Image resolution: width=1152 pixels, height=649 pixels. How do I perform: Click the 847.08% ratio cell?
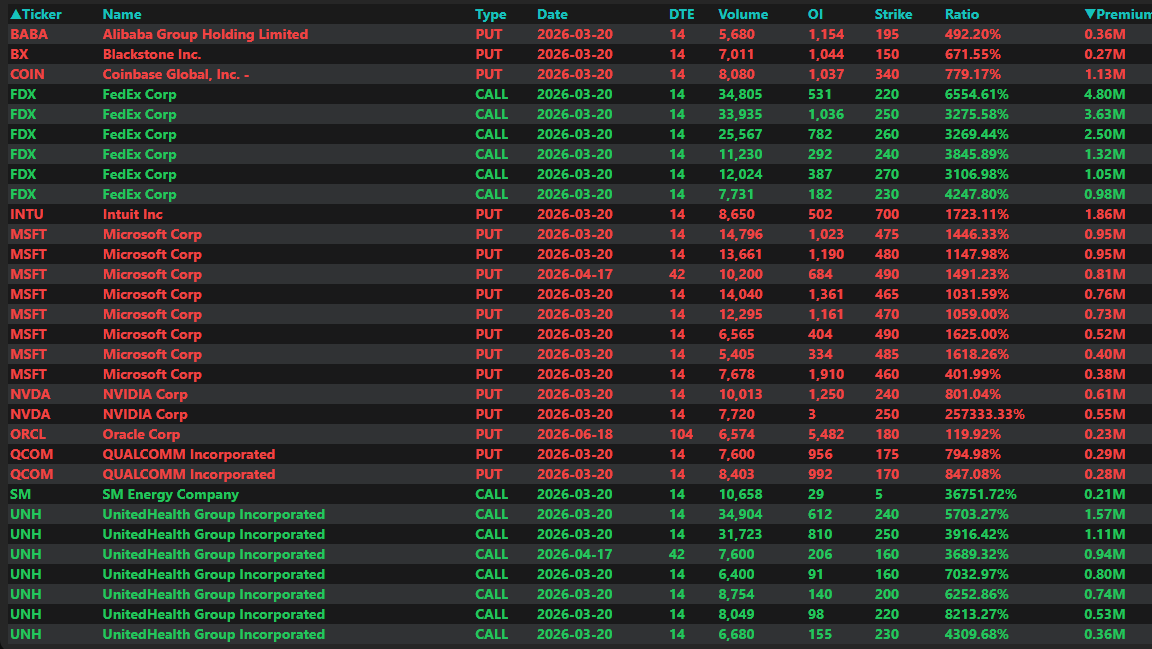tap(973, 473)
